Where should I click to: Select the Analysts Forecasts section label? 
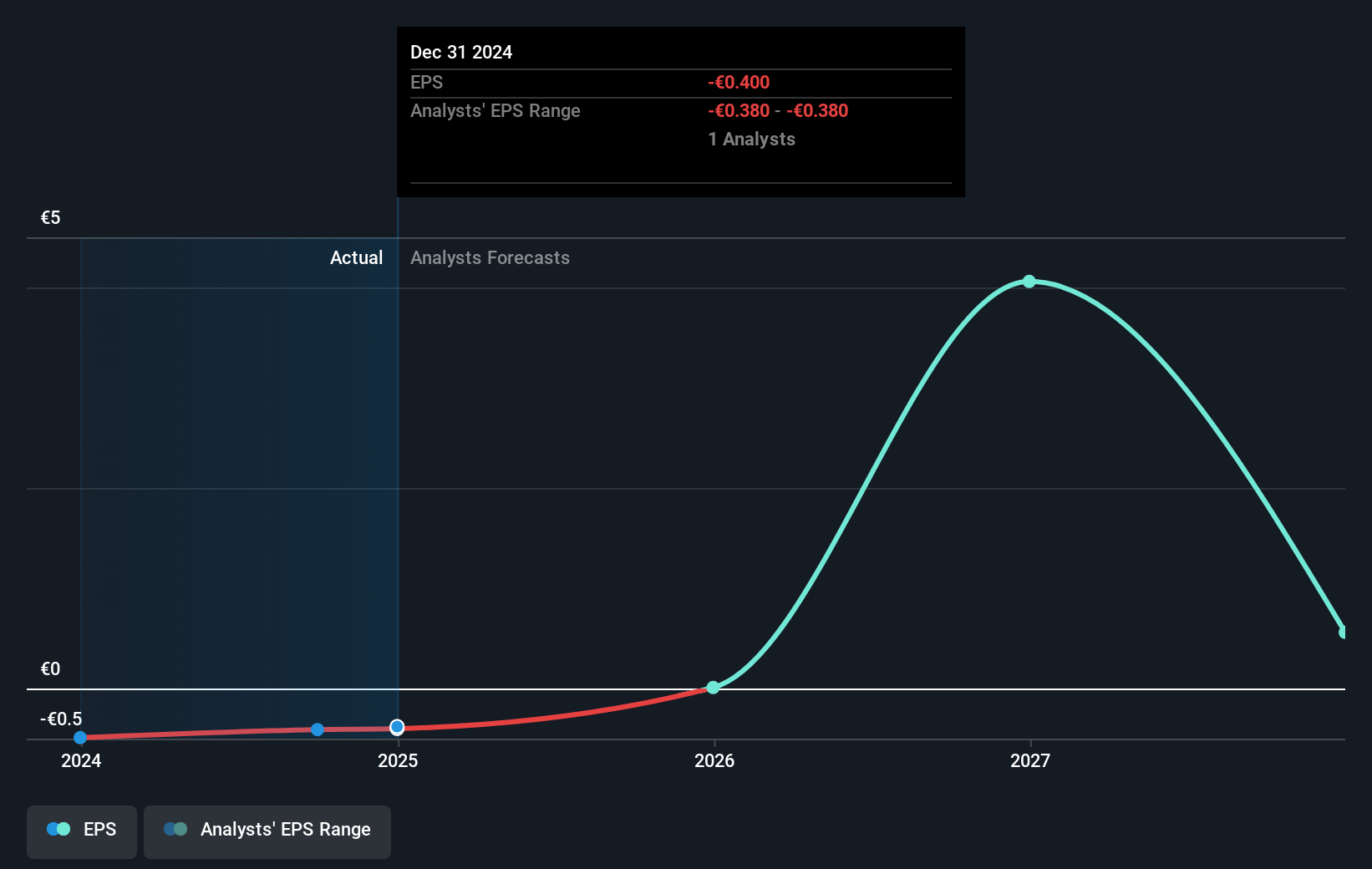[x=490, y=257]
